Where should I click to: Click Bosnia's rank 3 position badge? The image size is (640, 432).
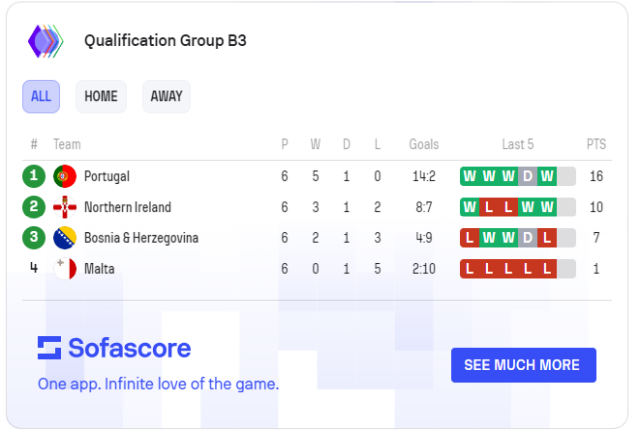click(x=34, y=238)
